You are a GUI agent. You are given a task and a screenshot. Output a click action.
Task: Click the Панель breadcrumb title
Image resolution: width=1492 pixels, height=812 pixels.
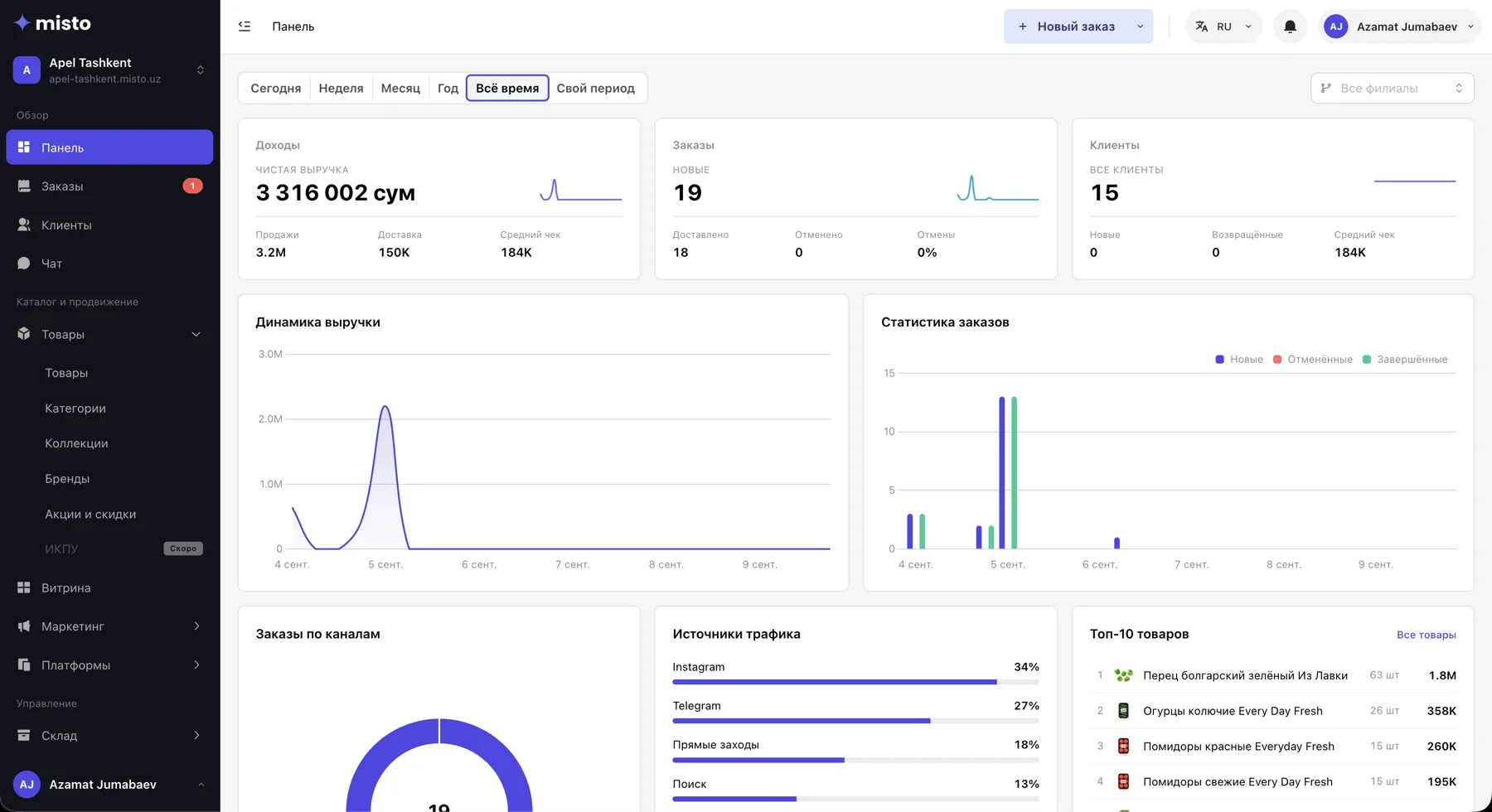[293, 27]
